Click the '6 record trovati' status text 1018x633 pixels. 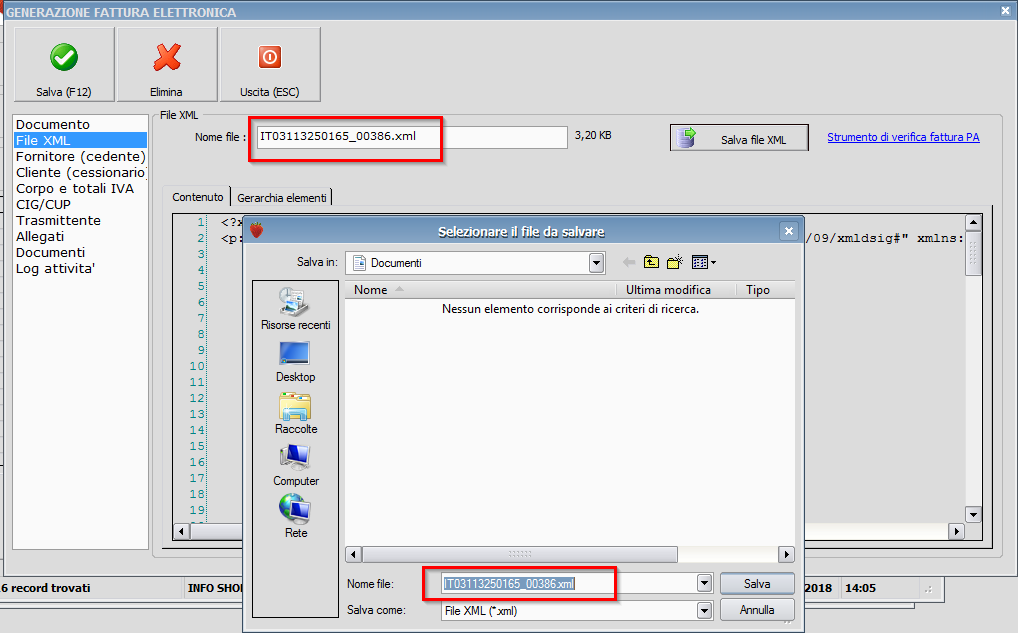pos(45,588)
